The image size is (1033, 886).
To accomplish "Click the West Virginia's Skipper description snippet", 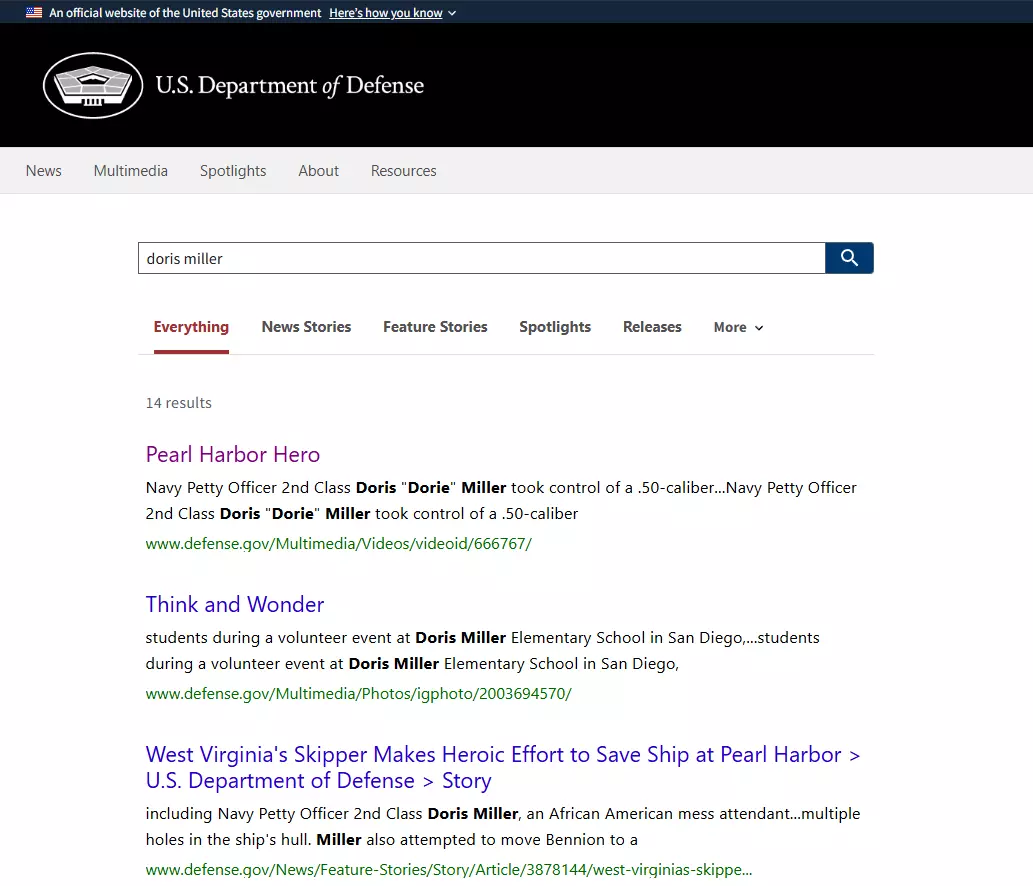I will tap(503, 826).
